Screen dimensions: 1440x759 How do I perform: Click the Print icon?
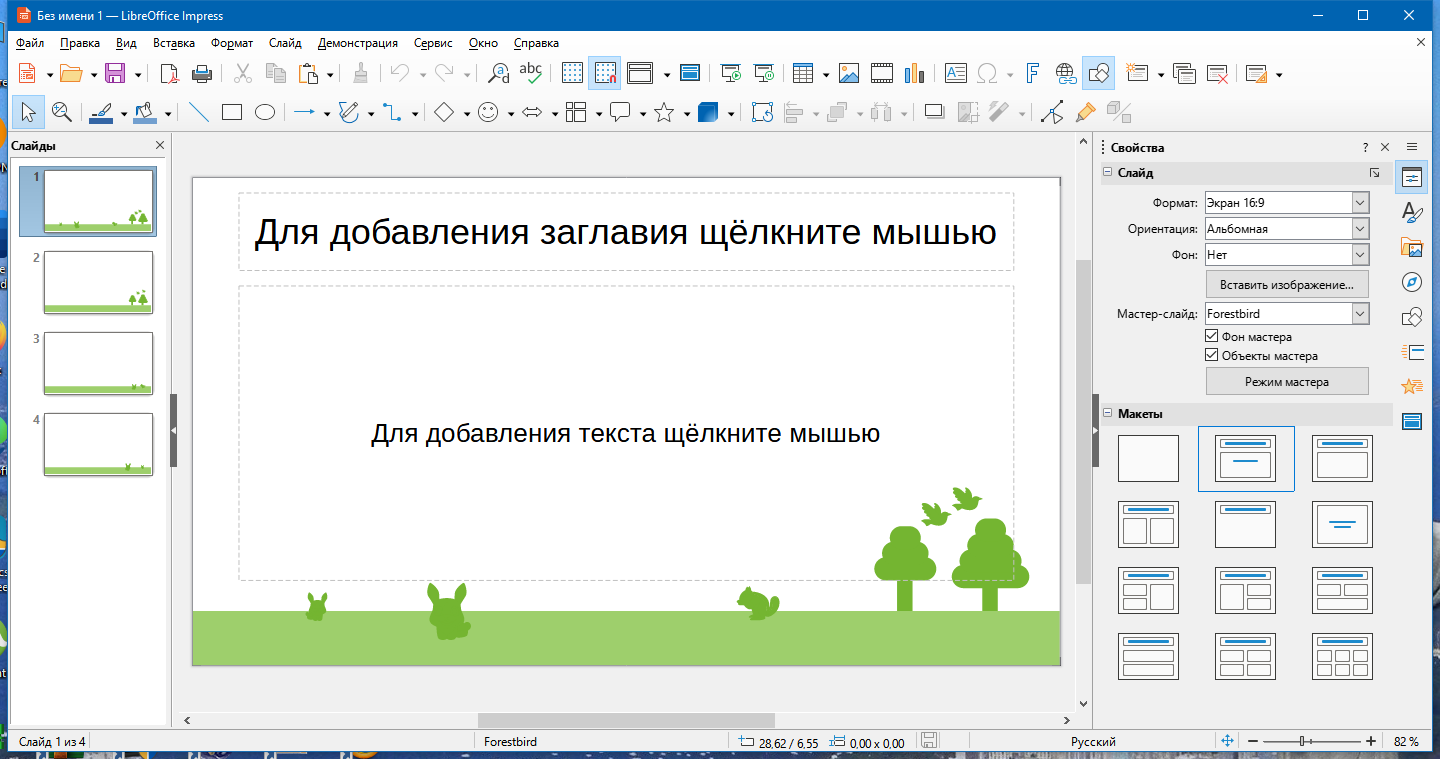pos(201,73)
